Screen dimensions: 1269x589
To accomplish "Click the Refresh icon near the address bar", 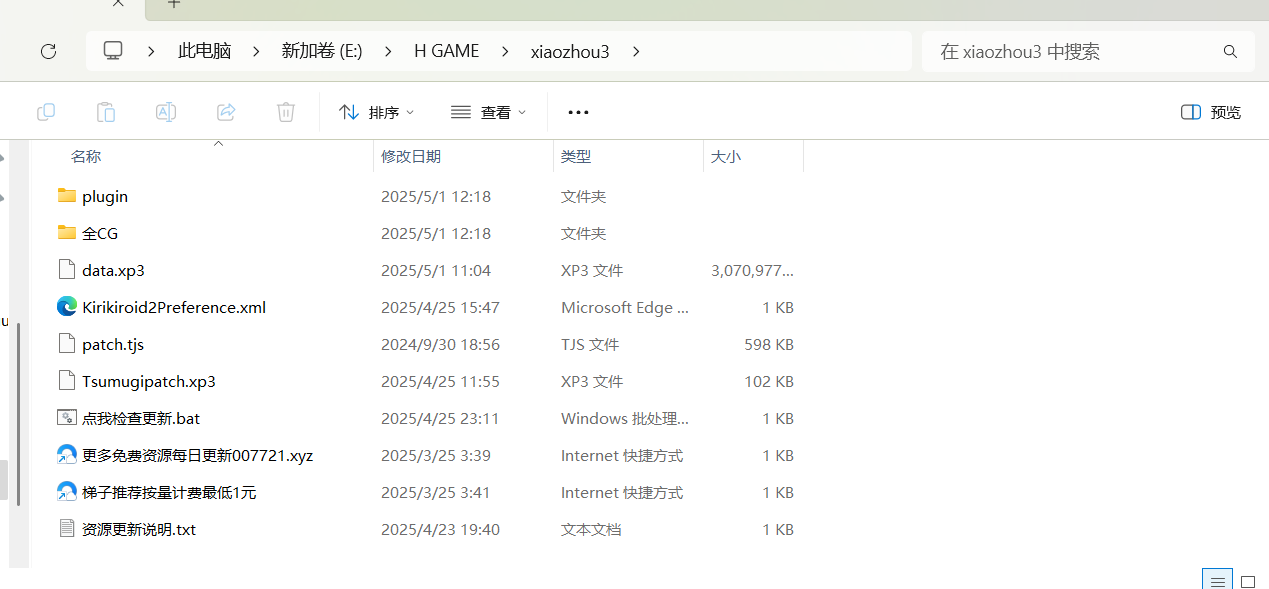I will (x=48, y=51).
